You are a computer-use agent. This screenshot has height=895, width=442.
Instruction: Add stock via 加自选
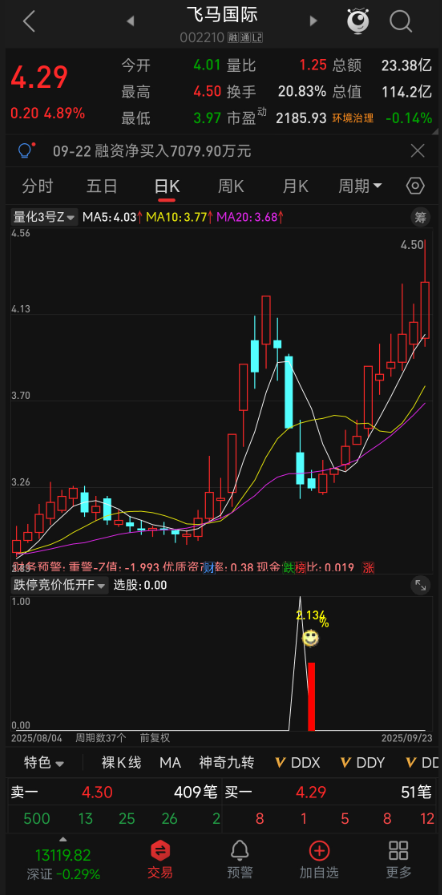(319, 860)
